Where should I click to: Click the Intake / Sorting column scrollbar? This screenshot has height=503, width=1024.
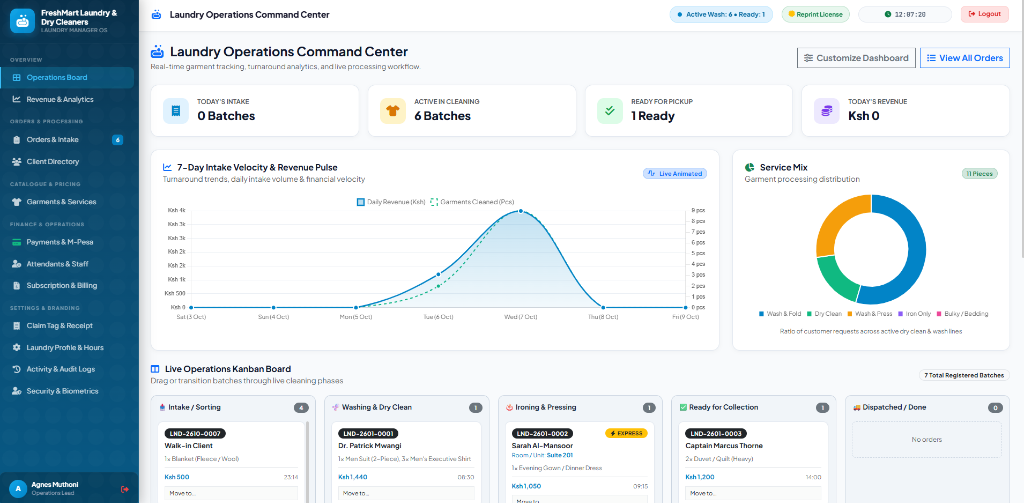[307, 462]
